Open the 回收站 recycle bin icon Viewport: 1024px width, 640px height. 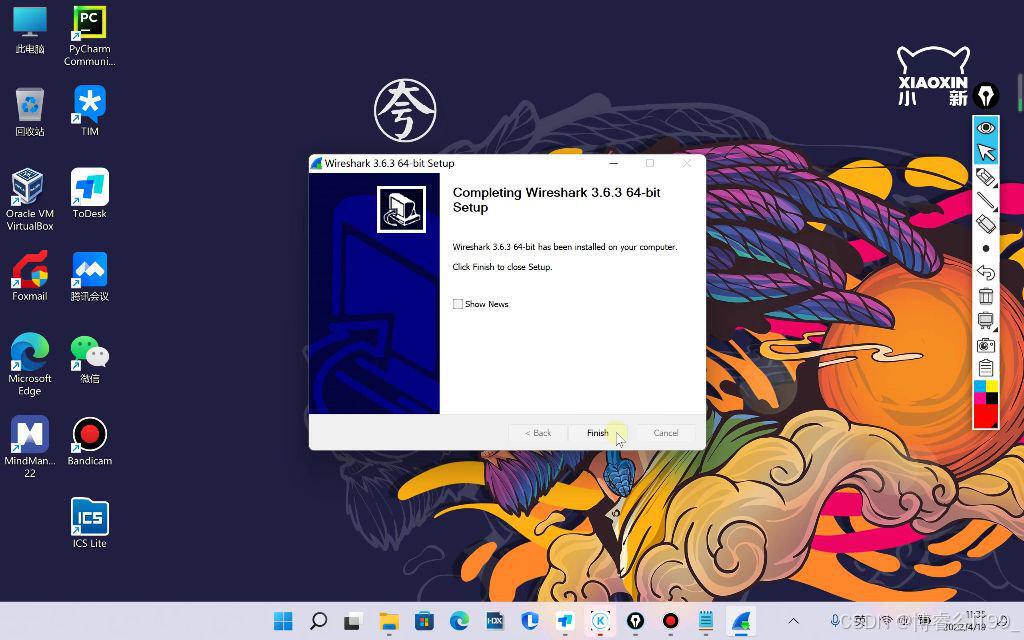[29, 112]
